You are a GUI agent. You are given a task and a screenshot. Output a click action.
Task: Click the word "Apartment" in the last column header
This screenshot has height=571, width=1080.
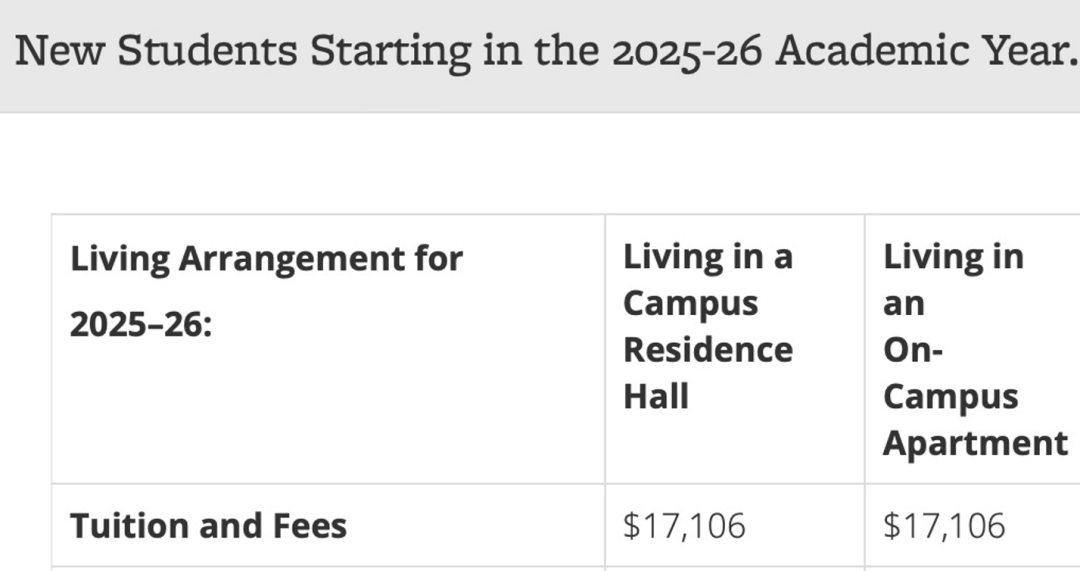[975, 443]
